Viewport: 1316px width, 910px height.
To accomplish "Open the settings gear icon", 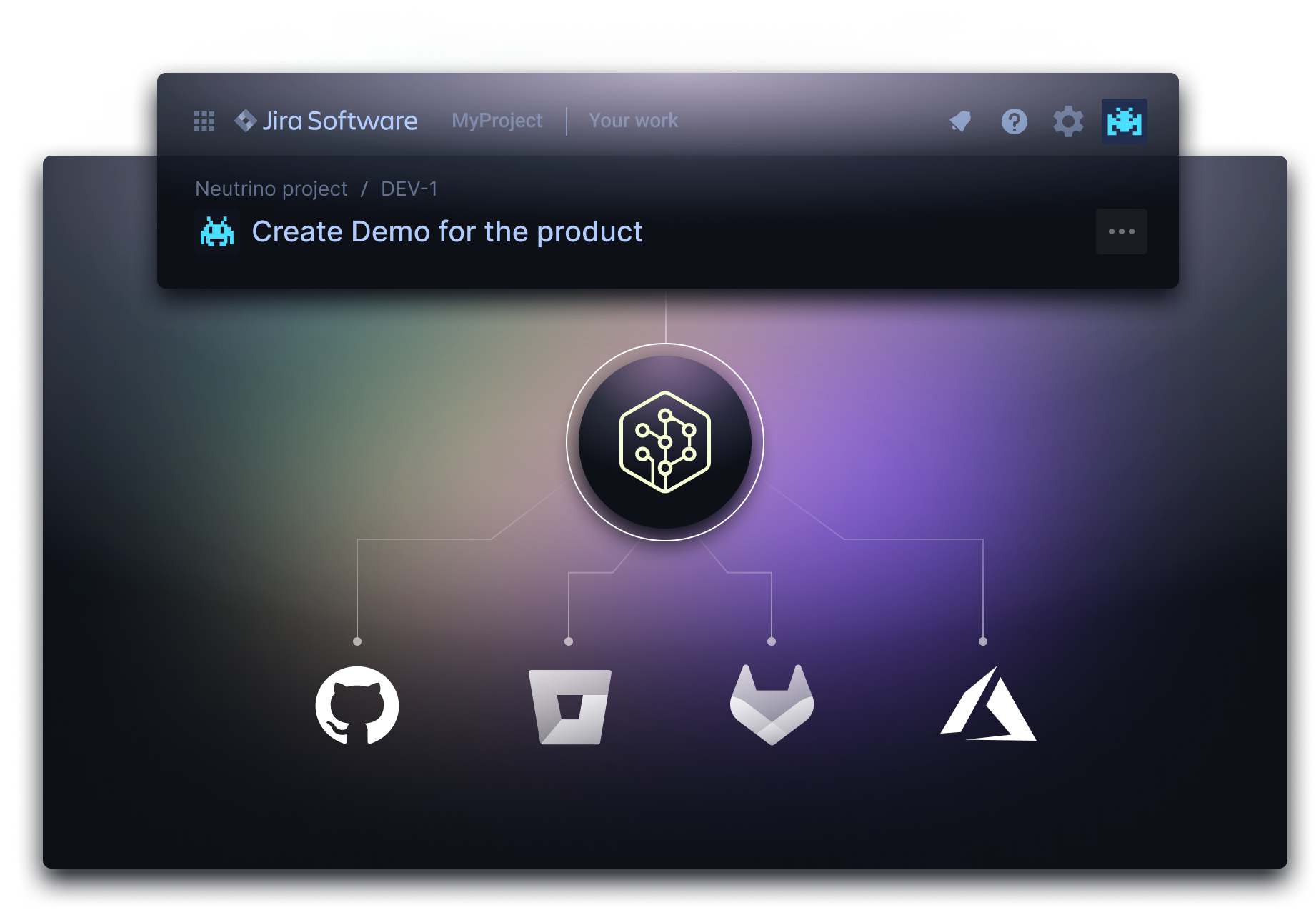I will click(1068, 121).
